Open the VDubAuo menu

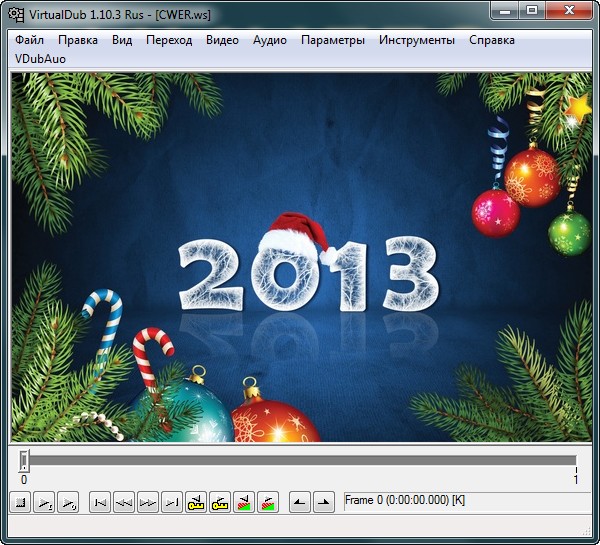(x=39, y=59)
